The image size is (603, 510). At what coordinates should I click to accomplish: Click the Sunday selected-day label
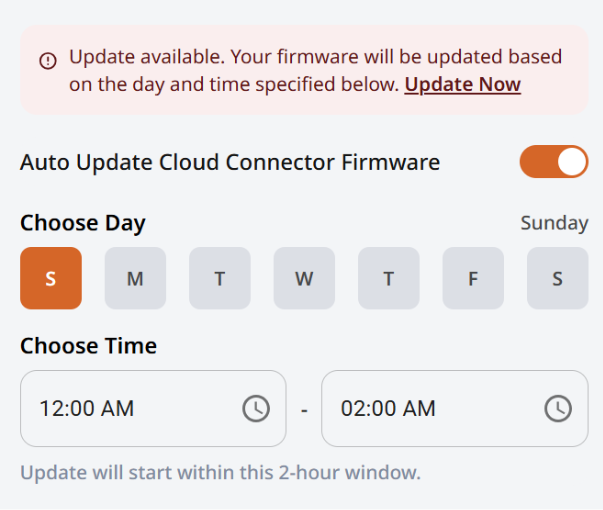pos(554,223)
